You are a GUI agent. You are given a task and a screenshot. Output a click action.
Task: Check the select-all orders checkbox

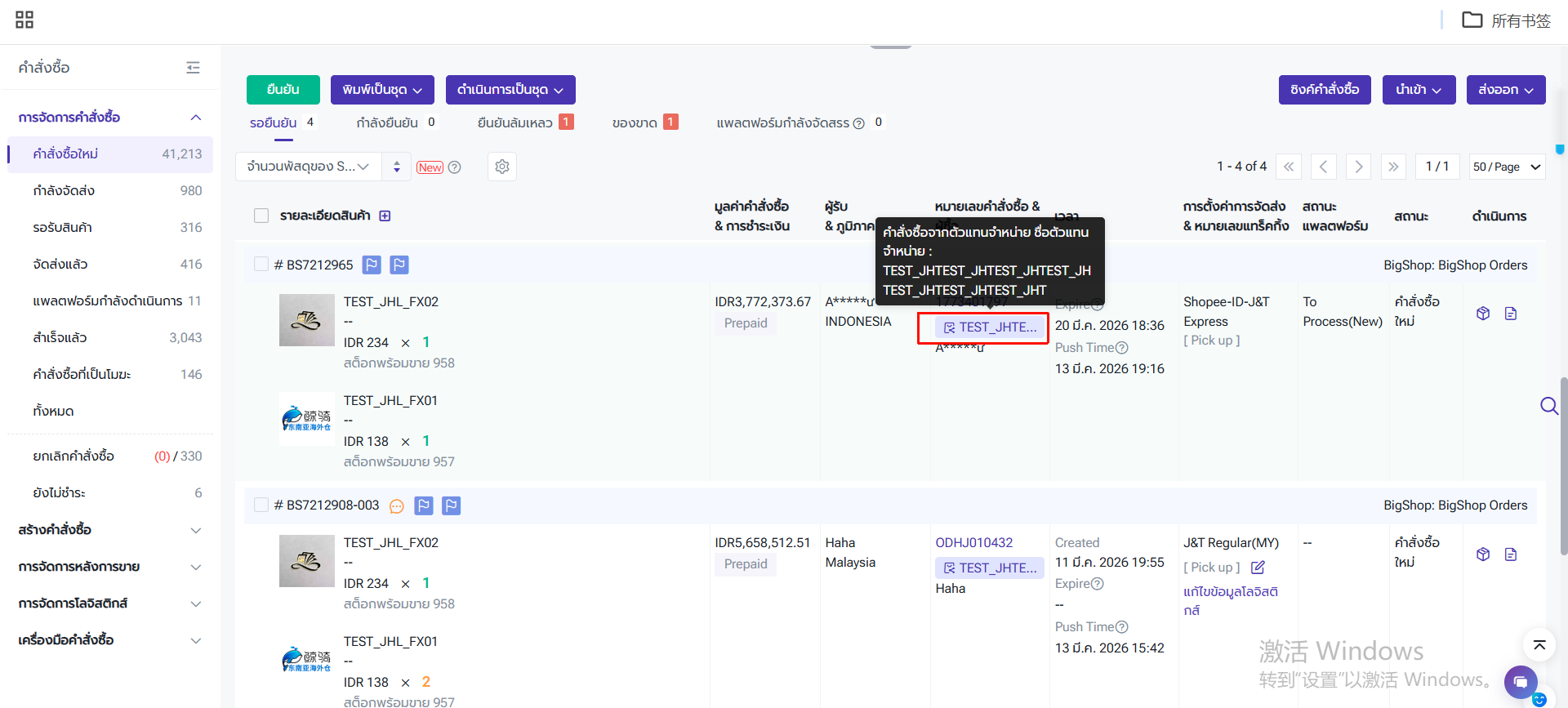pos(261,216)
